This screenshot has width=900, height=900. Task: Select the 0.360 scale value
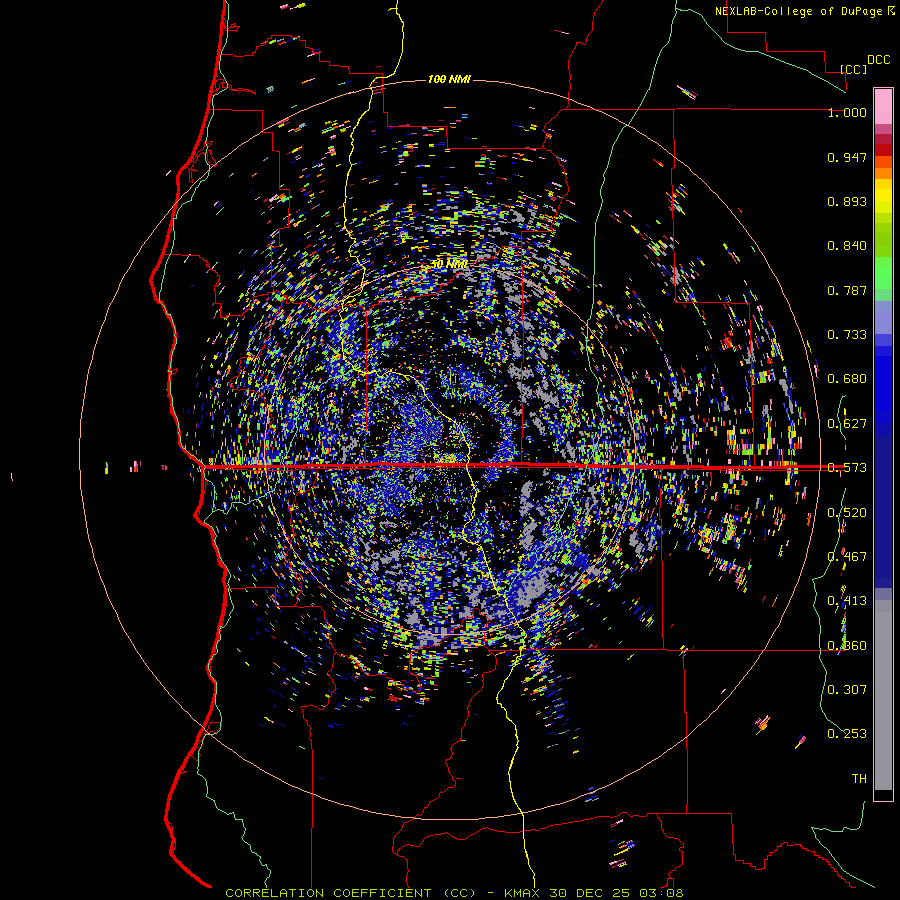(847, 646)
